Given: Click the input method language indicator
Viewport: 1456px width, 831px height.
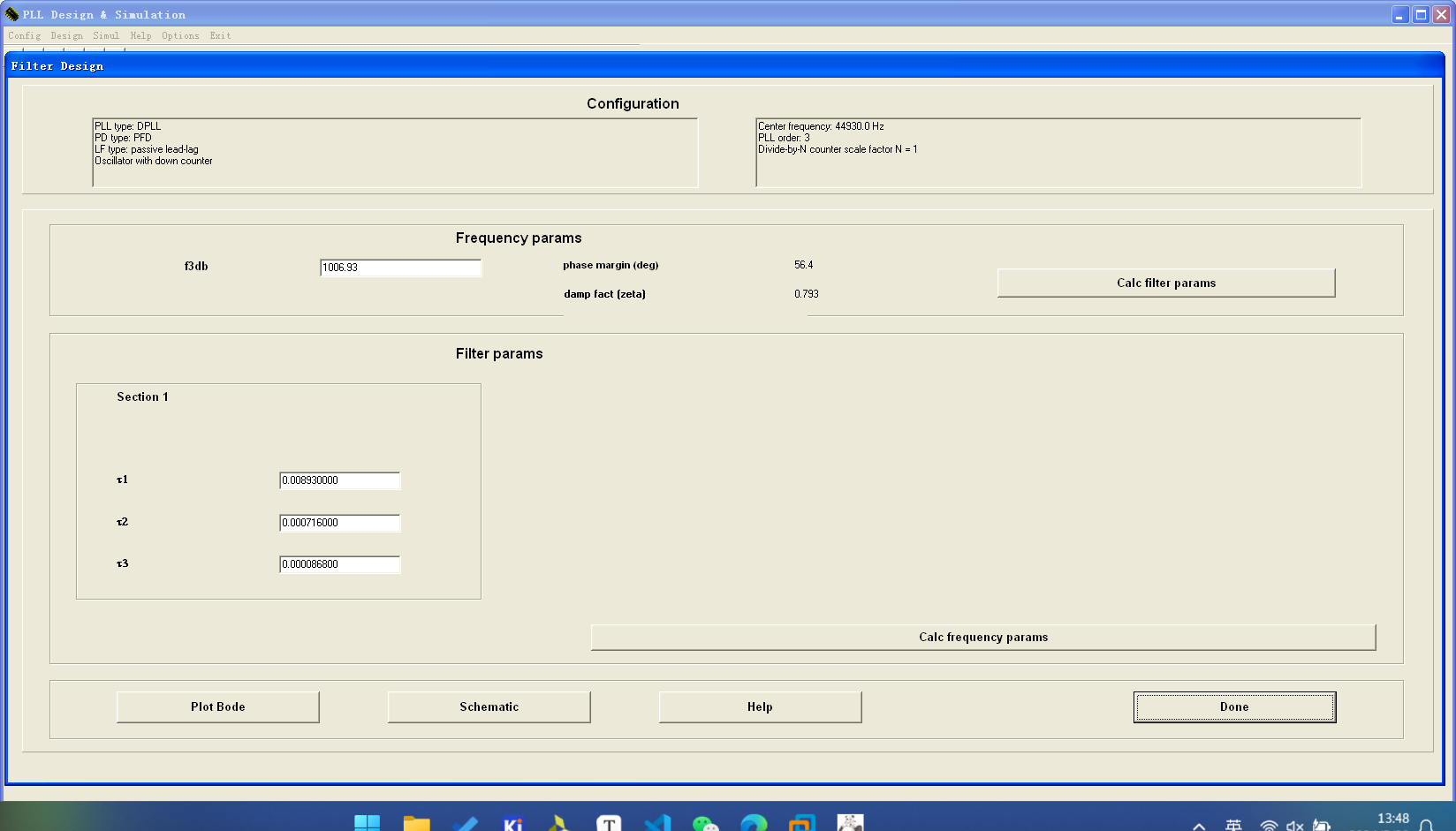Looking at the screenshot, I should pos(1233,825).
